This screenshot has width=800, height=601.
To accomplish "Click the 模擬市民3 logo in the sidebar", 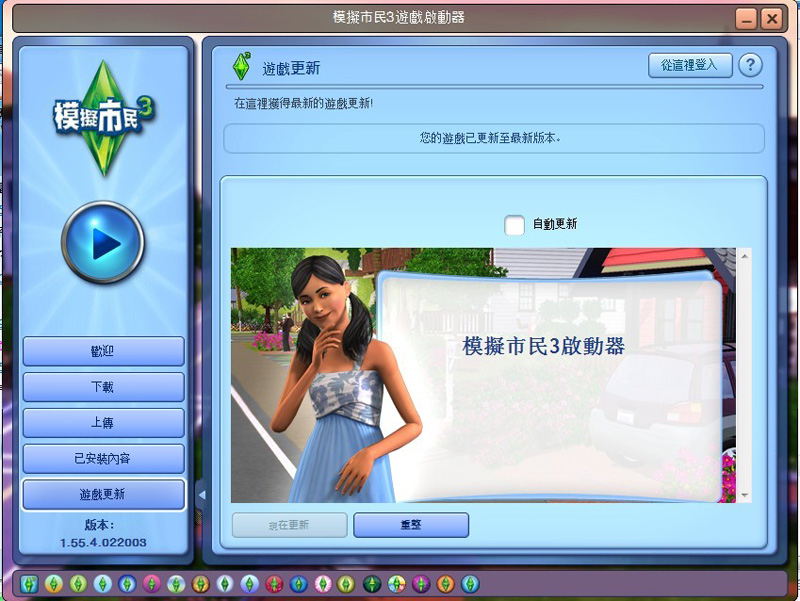I will [x=104, y=118].
